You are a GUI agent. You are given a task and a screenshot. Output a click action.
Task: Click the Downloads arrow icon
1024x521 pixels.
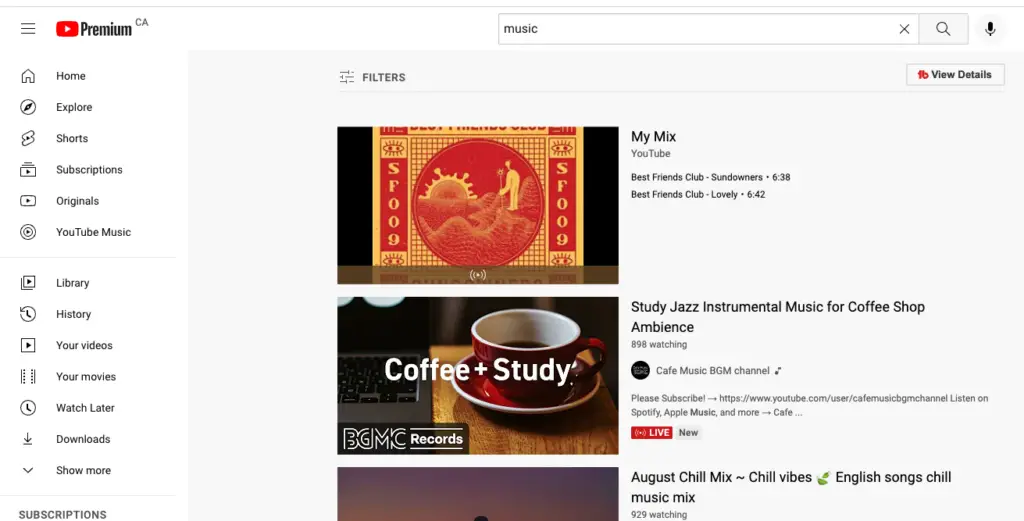tap(28, 439)
